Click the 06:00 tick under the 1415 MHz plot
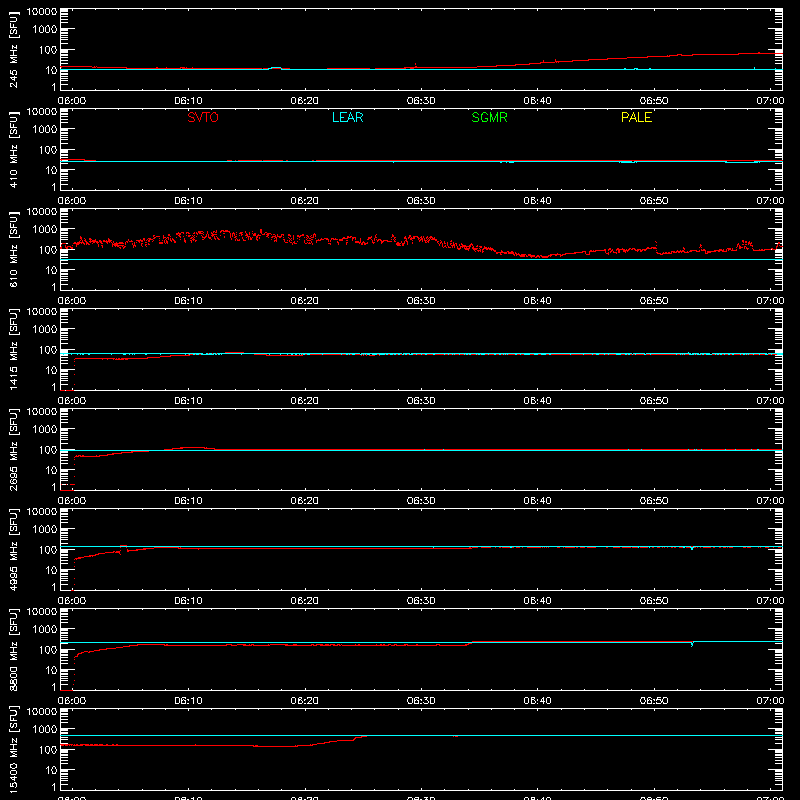800x800 pixels. click(x=72, y=401)
